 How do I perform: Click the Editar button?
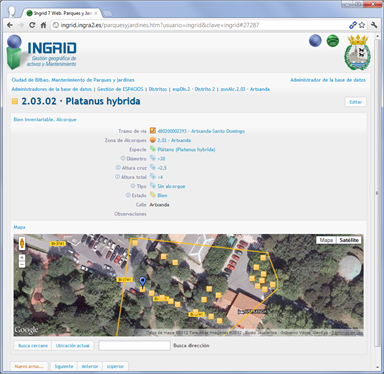[355, 102]
